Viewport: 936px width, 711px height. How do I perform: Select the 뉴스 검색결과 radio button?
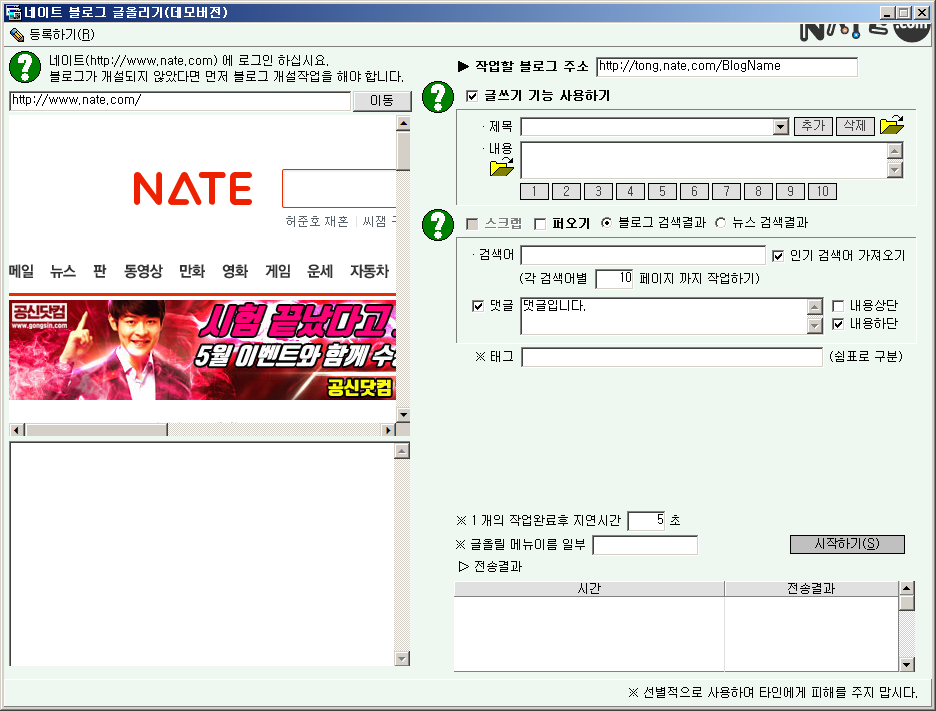click(720, 224)
